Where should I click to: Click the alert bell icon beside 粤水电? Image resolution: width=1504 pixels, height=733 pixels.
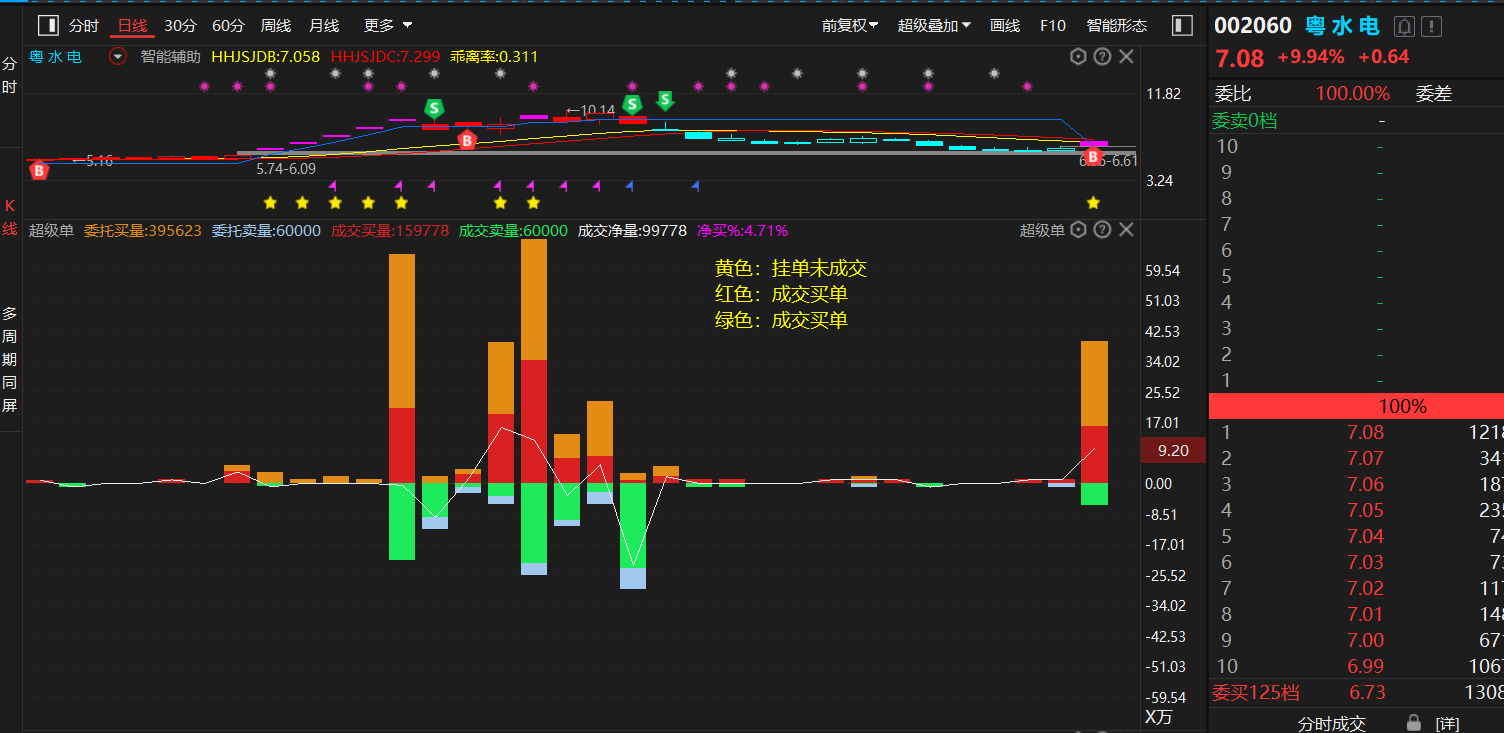point(1405,26)
